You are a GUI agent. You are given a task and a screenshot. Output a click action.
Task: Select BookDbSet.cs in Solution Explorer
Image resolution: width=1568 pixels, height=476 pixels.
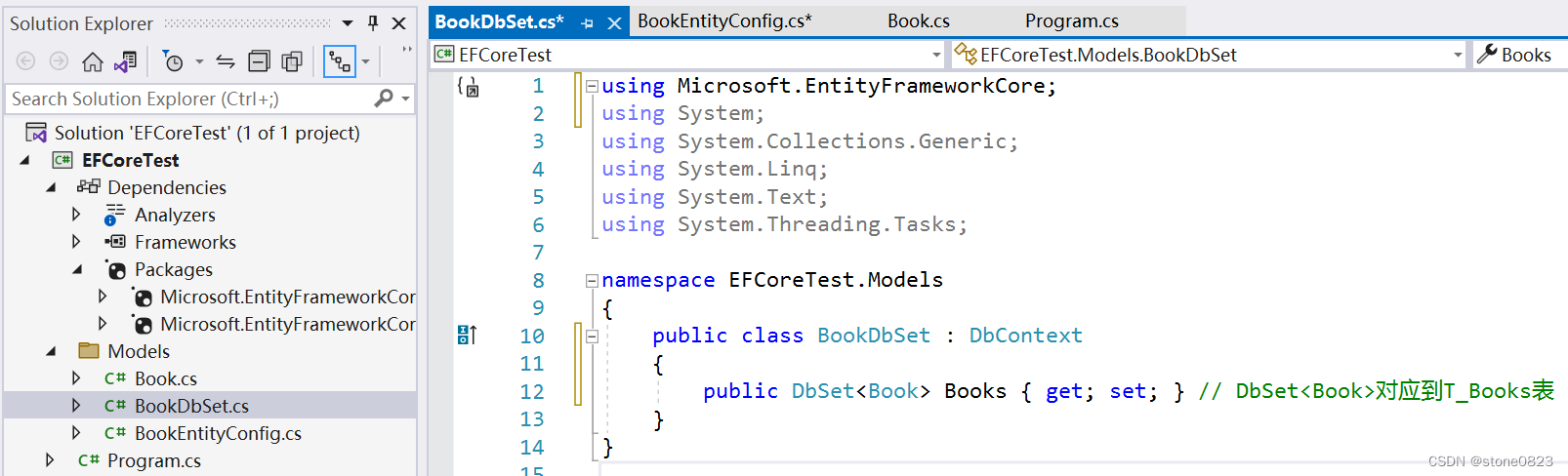(191, 406)
